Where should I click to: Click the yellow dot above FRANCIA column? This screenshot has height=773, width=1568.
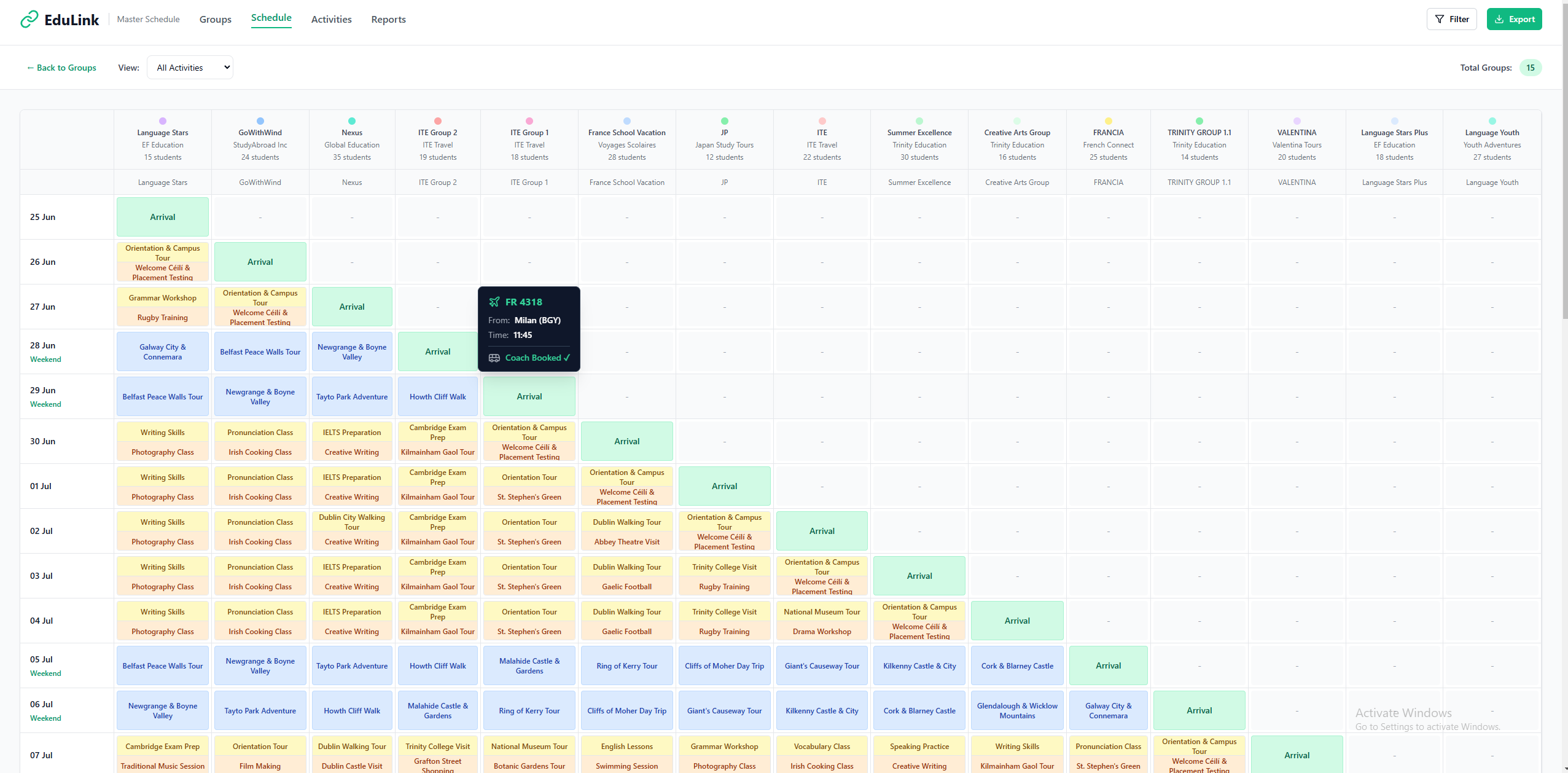pyautogui.click(x=1107, y=120)
